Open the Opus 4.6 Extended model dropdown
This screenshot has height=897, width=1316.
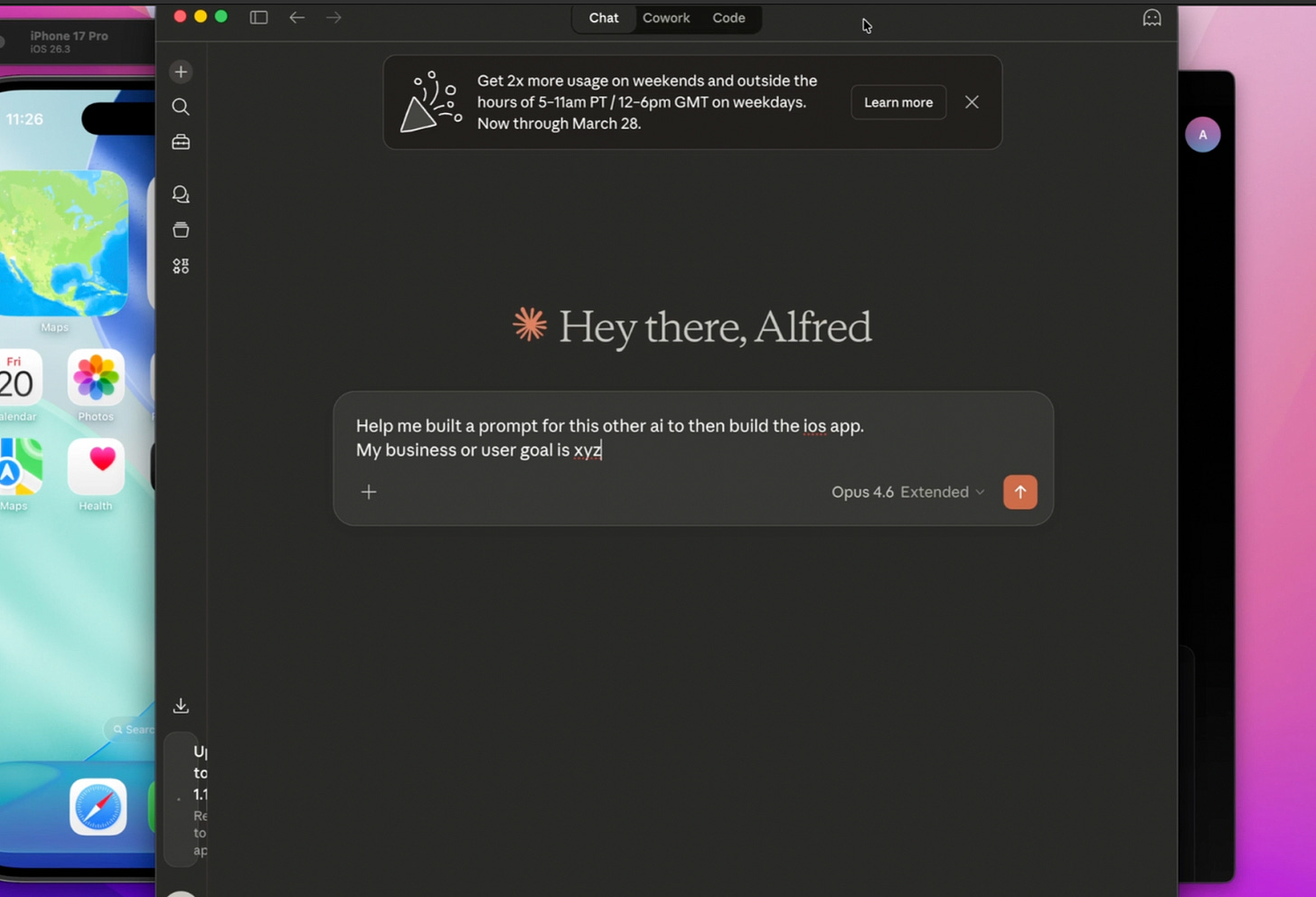(907, 492)
